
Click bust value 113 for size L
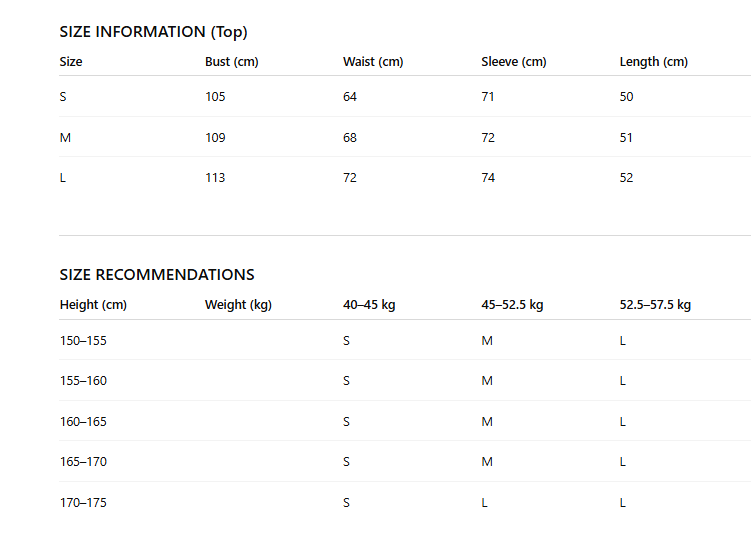[215, 178]
